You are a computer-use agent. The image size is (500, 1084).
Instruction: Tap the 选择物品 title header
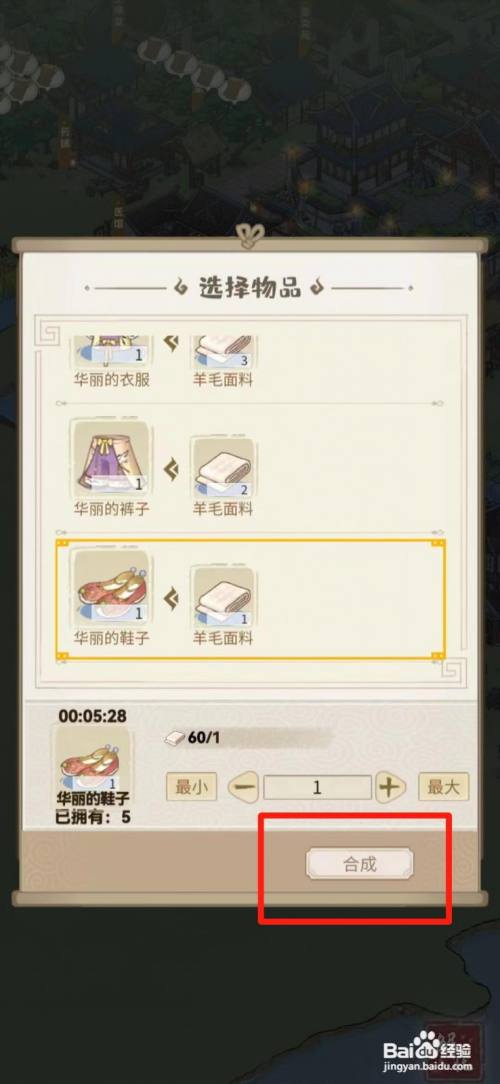250,288
